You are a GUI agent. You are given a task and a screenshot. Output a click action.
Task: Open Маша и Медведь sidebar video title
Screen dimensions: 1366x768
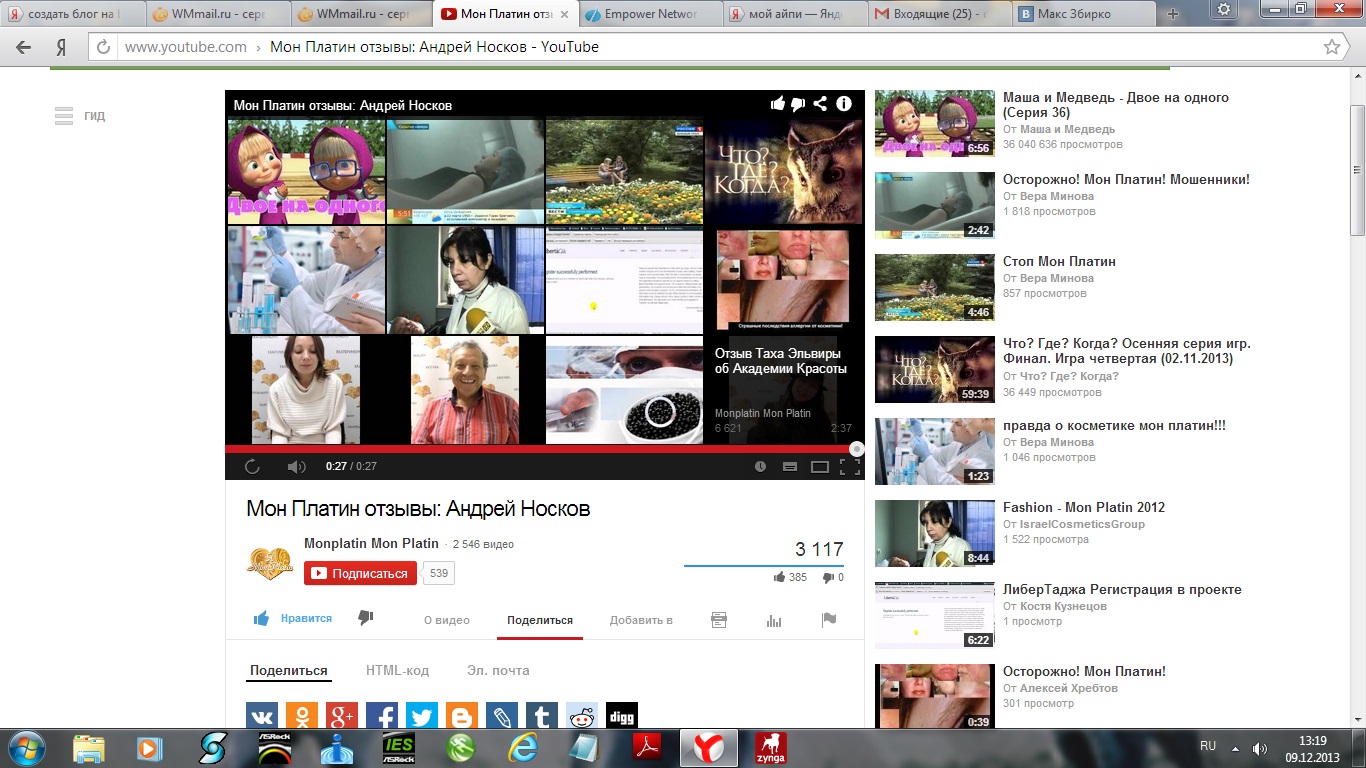coord(1116,105)
